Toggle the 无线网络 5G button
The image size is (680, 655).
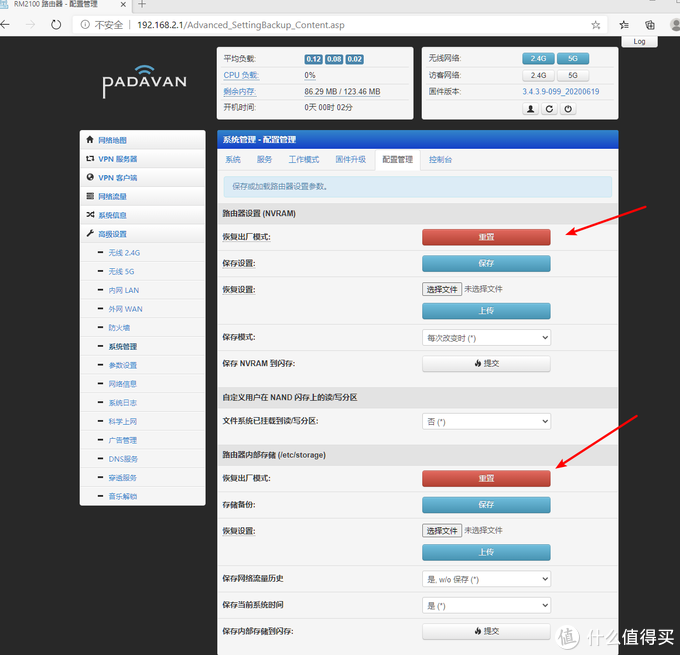pyautogui.click(x=573, y=59)
